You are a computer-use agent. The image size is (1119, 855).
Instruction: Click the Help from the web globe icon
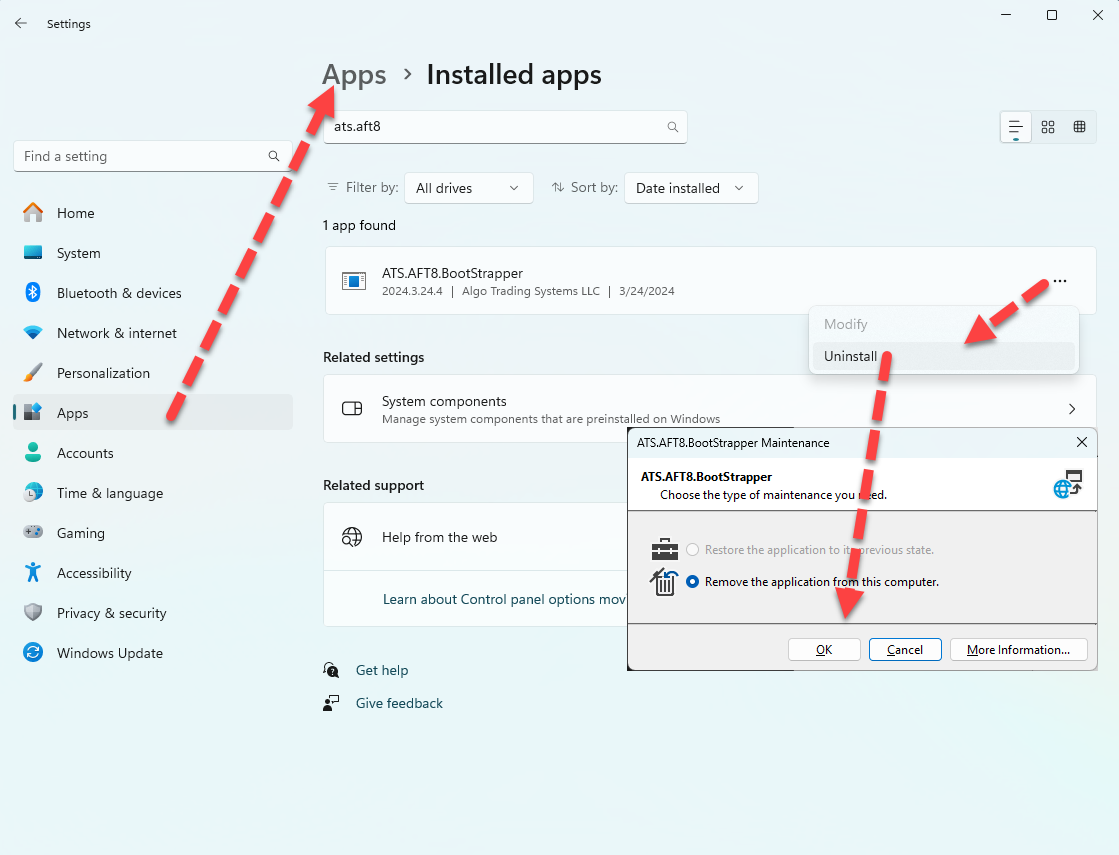pos(352,537)
